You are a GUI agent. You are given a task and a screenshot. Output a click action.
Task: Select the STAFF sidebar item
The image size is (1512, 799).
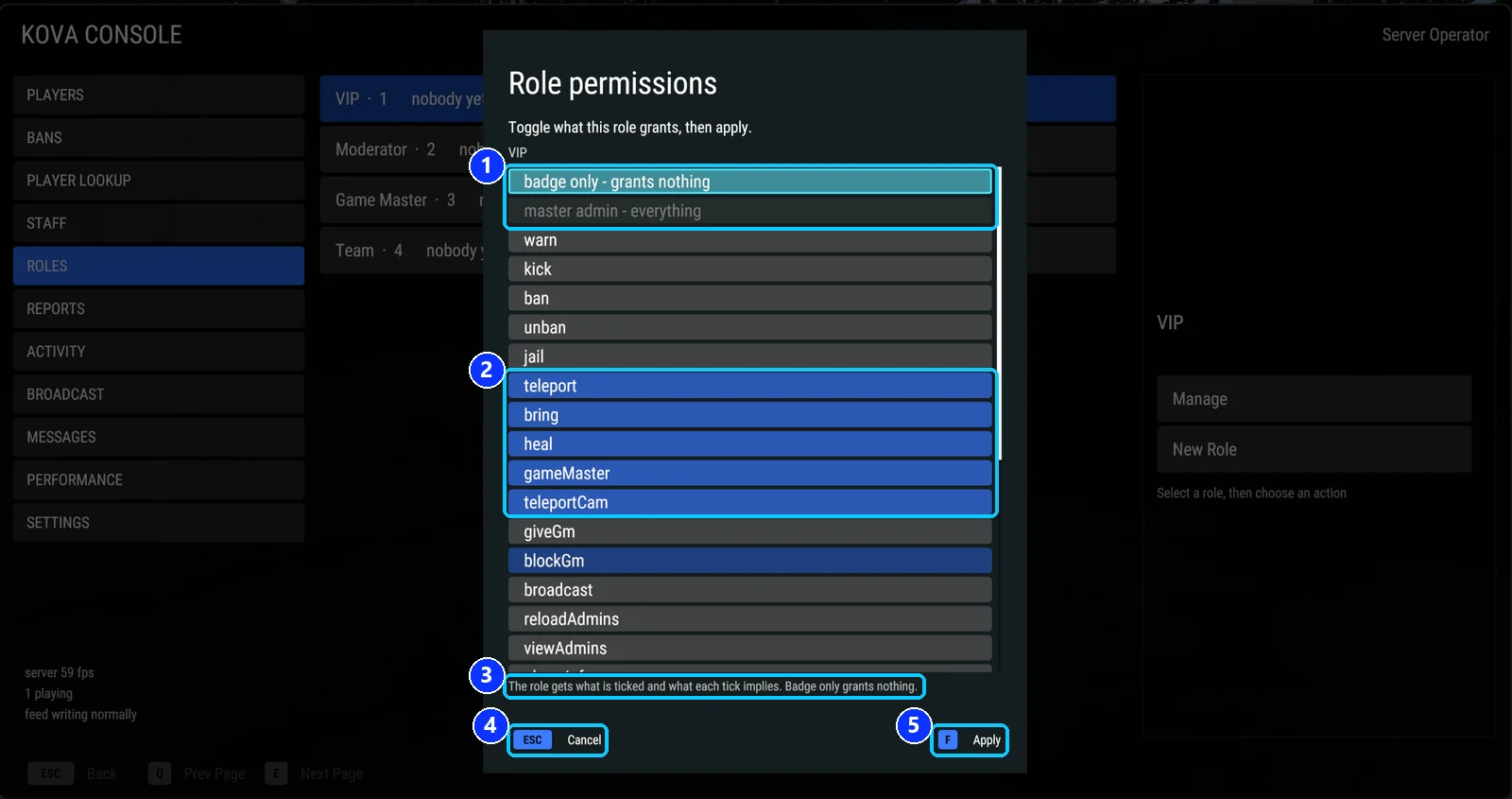(x=159, y=223)
